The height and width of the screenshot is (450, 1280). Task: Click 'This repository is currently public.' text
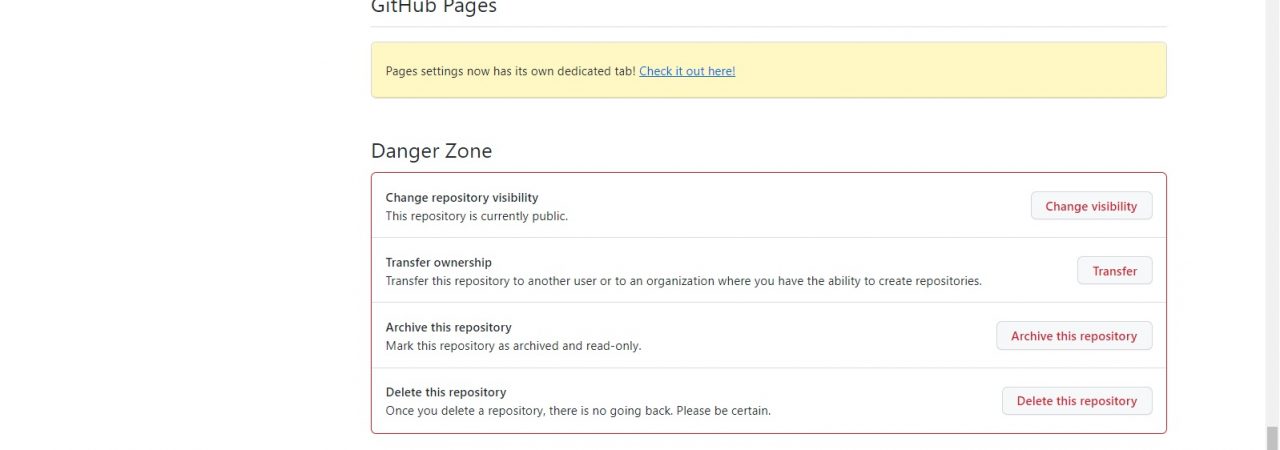coord(476,216)
